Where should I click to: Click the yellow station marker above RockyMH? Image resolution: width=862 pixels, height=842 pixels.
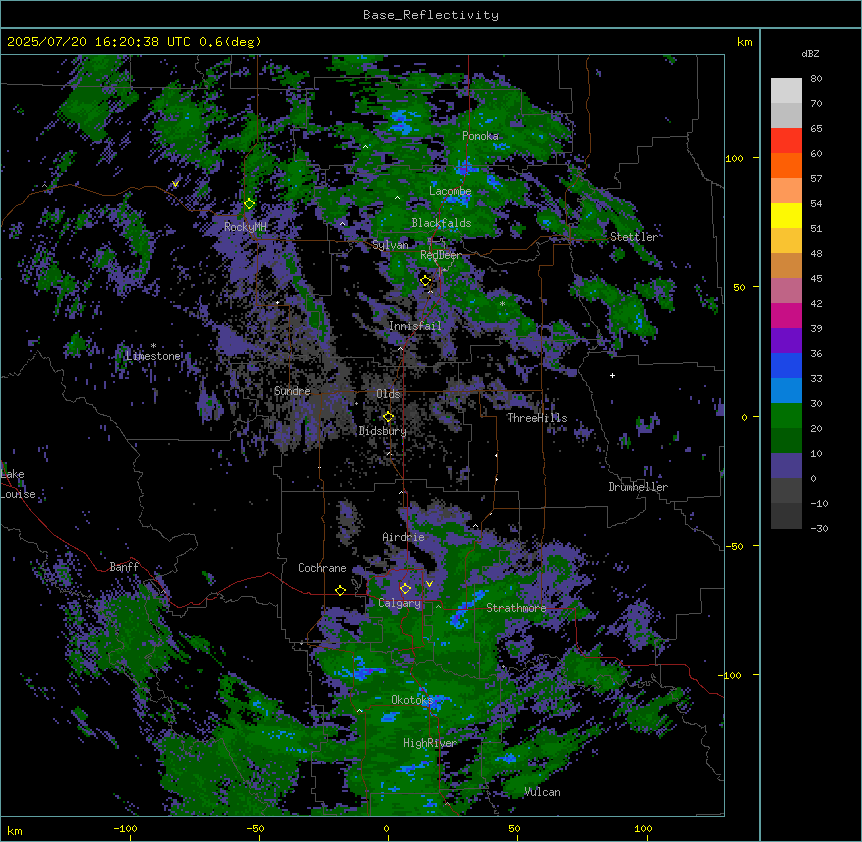(249, 204)
